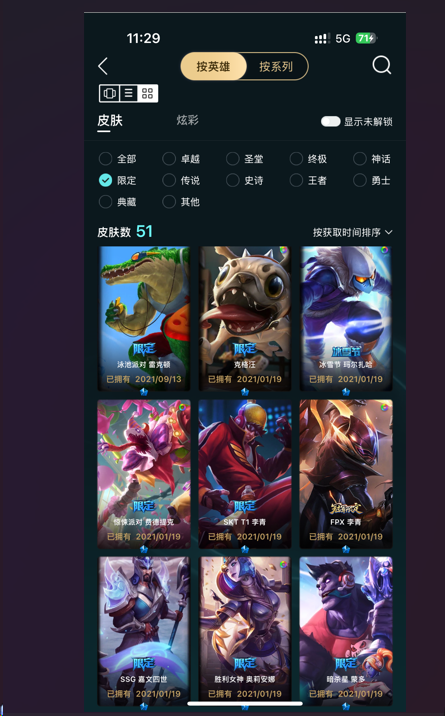Choose the 按英雄 segment button
Viewport: 445px width, 716px height.
(213, 67)
